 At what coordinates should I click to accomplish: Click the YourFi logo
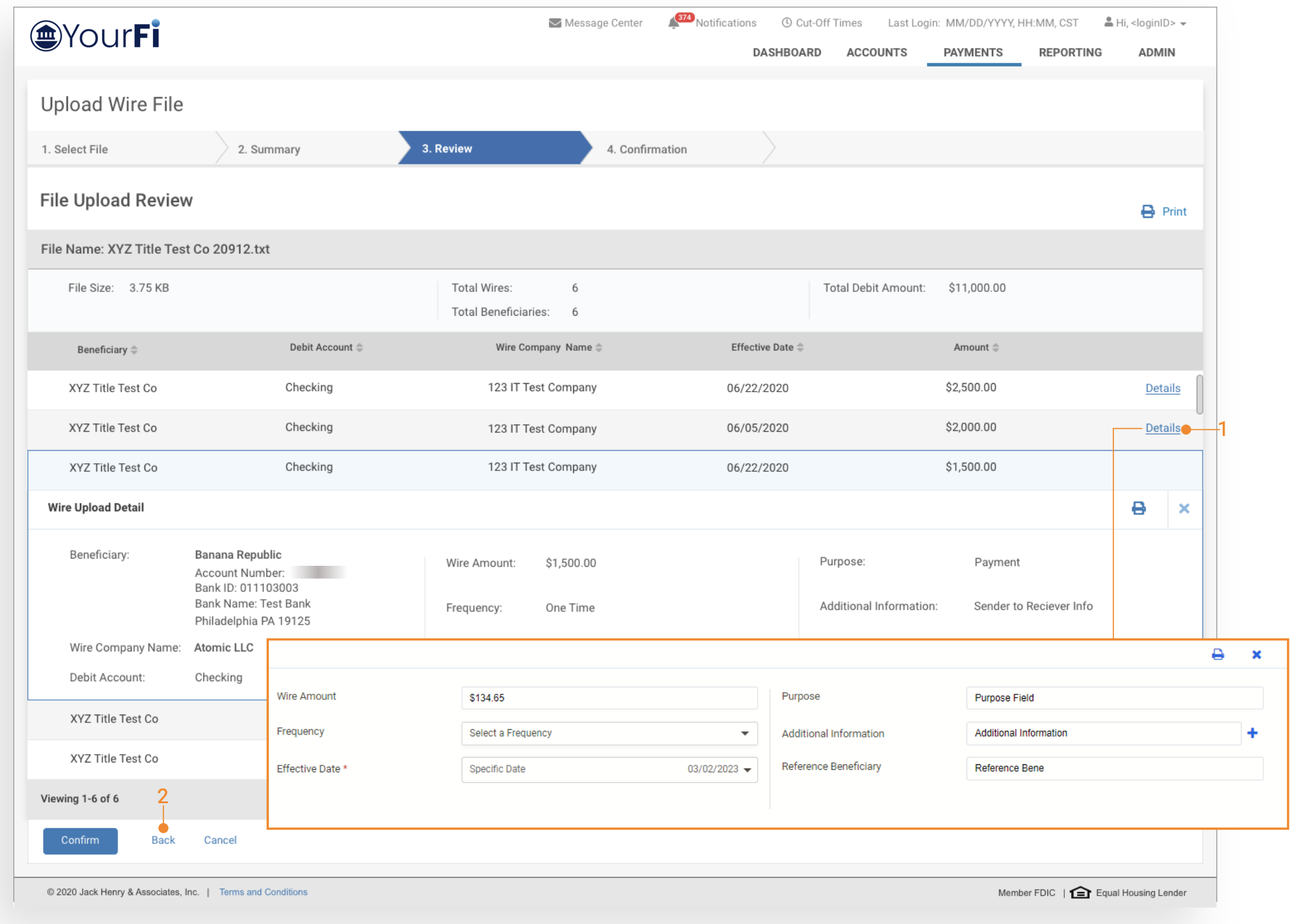[x=95, y=35]
